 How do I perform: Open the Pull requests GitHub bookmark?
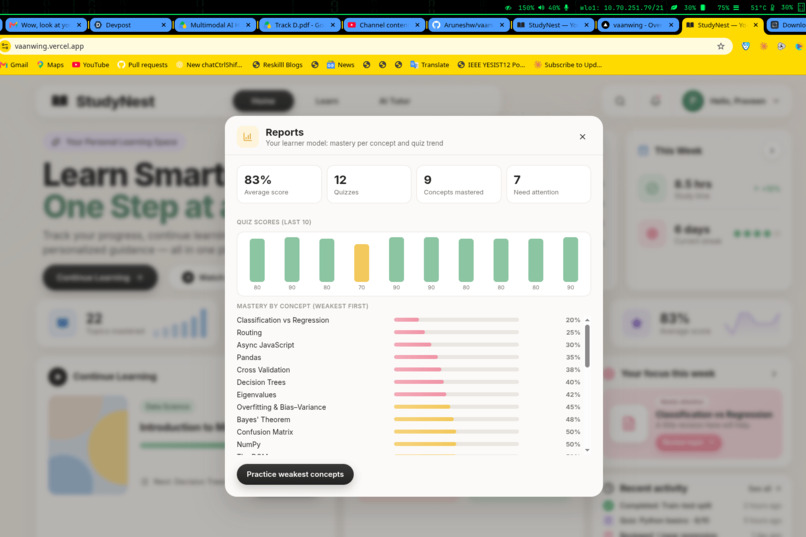pos(142,65)
